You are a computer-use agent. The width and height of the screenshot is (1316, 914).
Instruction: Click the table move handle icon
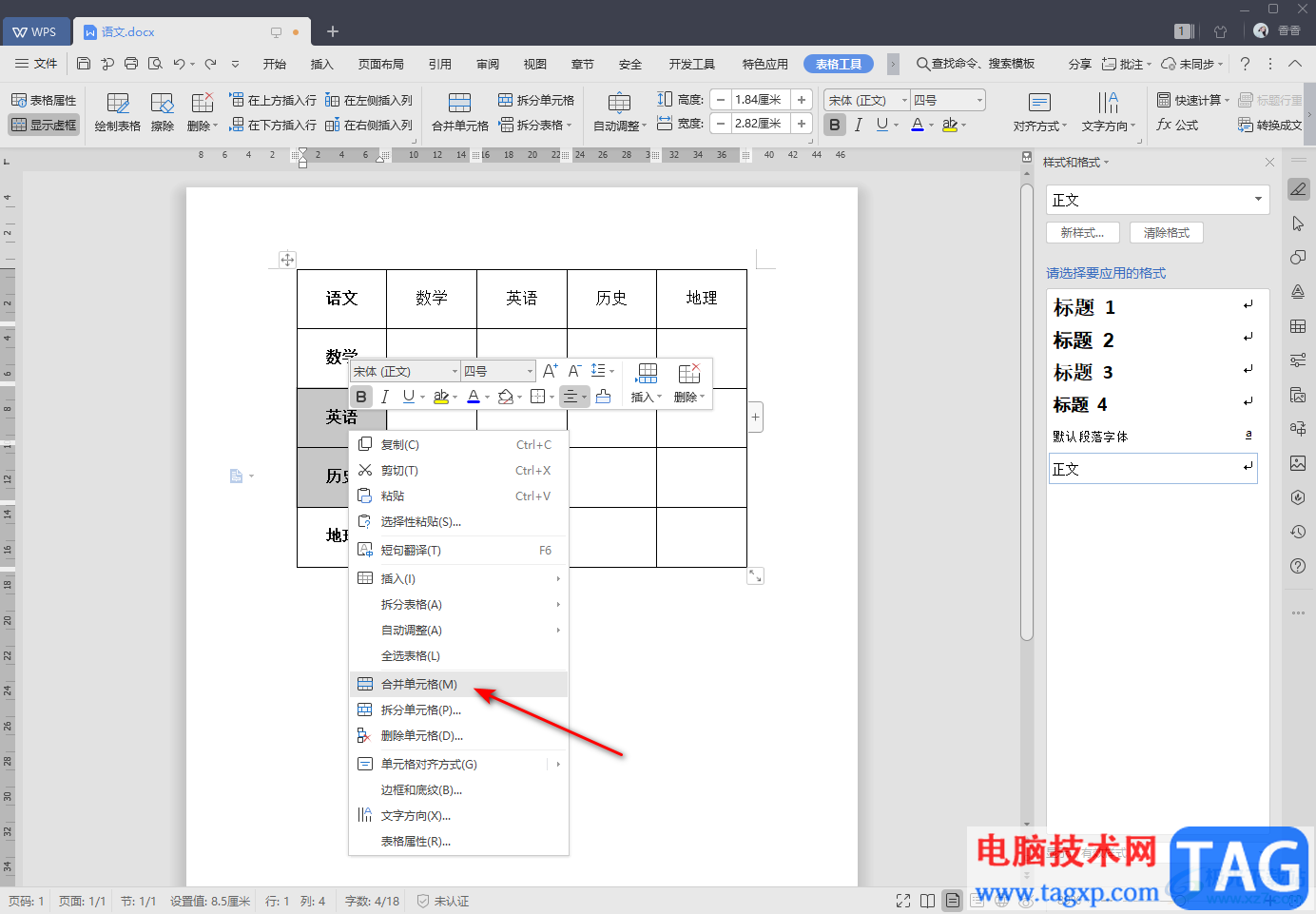(x=287, y=260)
